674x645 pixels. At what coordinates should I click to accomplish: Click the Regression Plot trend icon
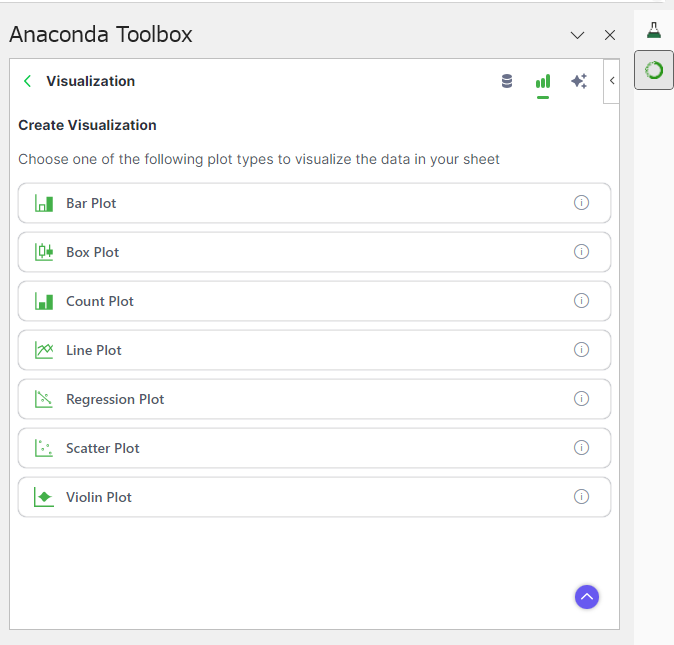44,399
